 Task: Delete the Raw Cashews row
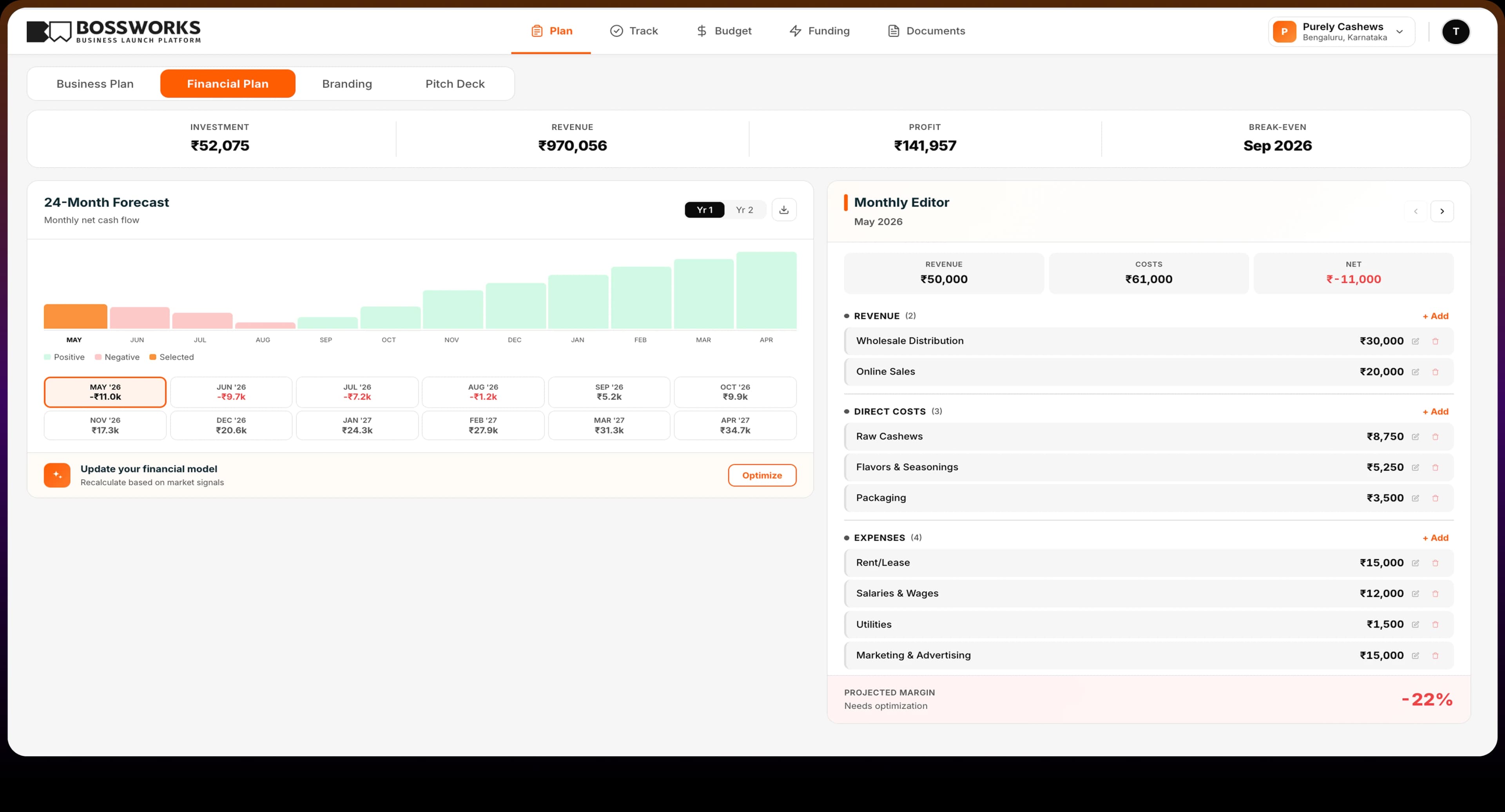click(x=1435, y=437)
